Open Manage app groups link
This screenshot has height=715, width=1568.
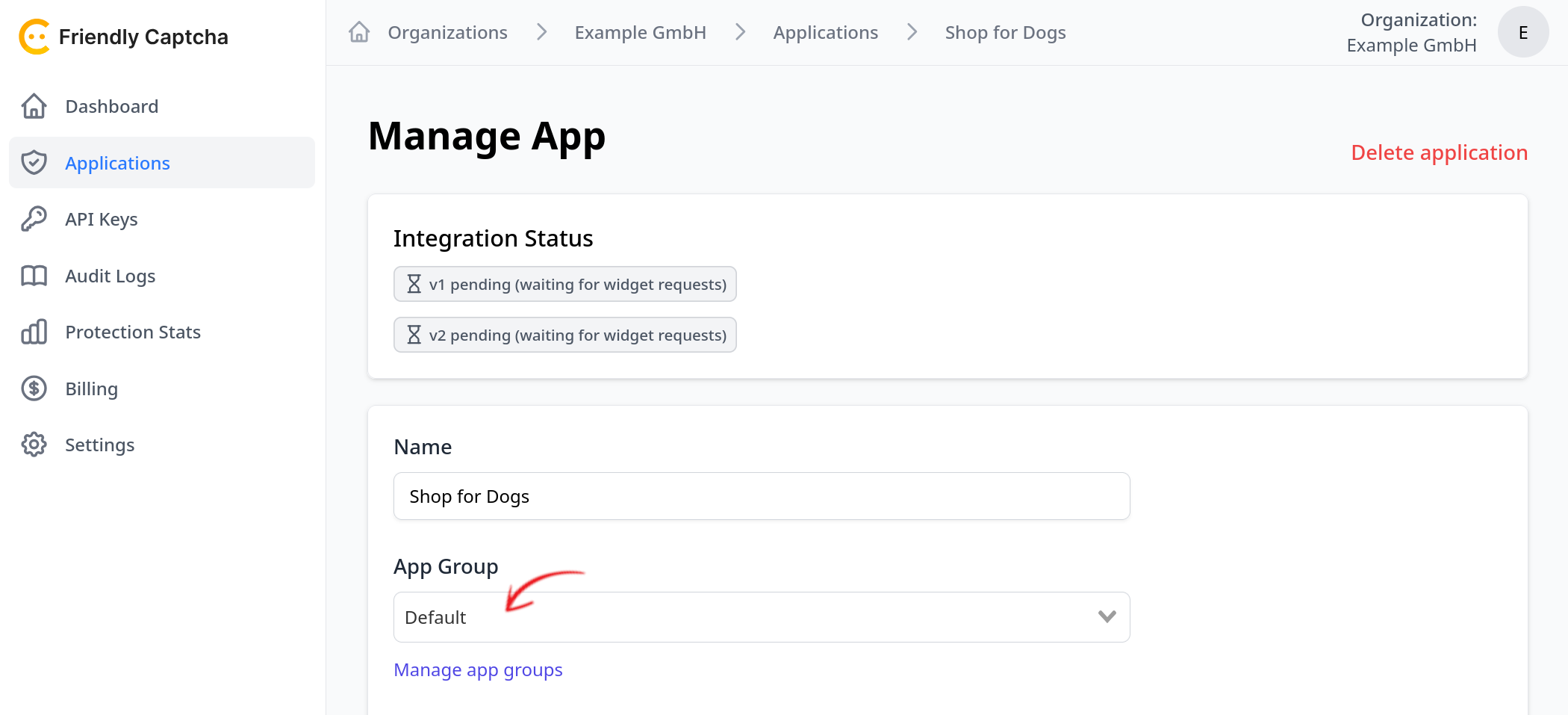pos(478,669)
